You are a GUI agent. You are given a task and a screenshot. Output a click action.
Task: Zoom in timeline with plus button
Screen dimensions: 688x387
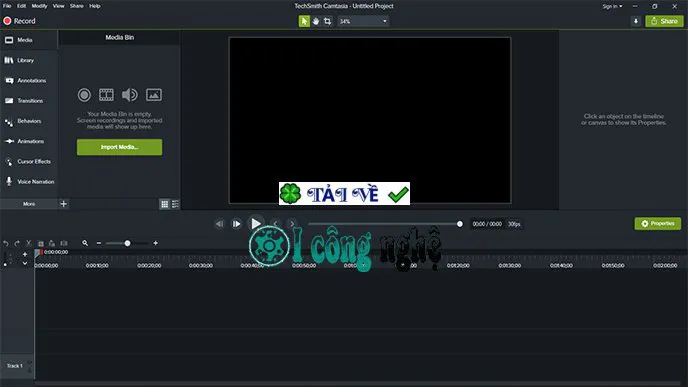point(155,243)
